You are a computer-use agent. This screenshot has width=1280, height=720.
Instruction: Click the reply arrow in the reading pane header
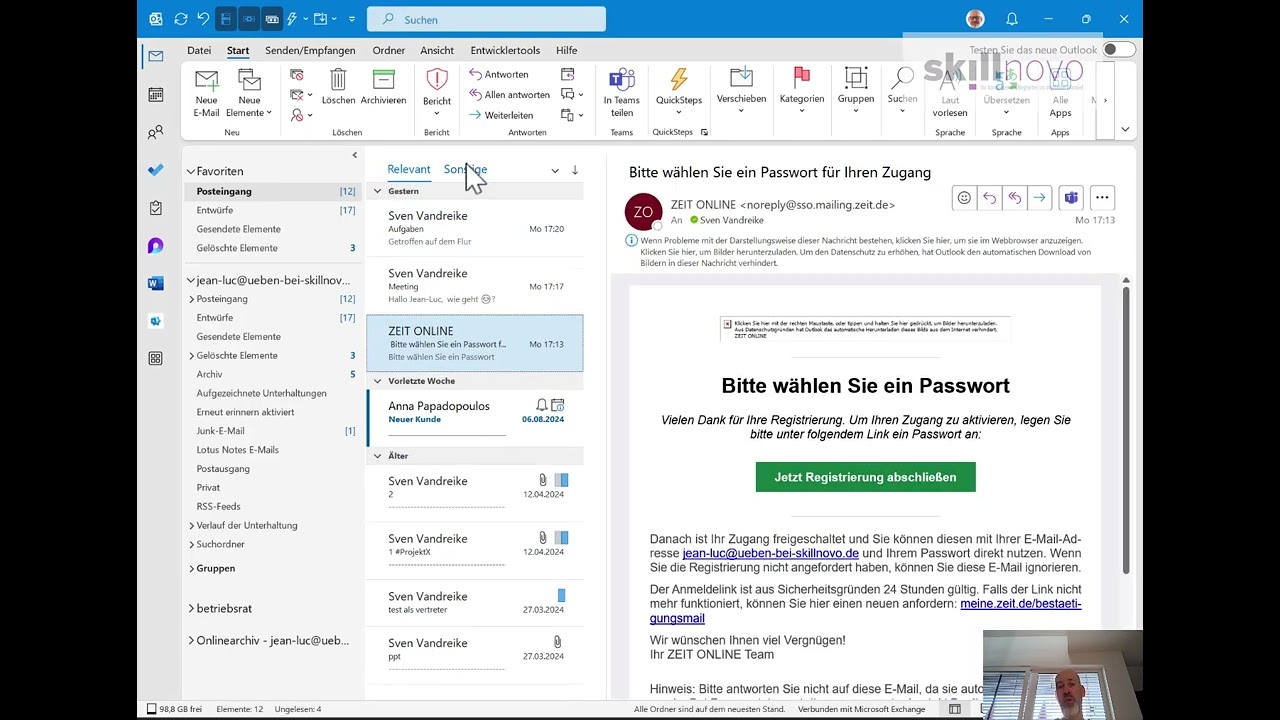coord(989,198)
